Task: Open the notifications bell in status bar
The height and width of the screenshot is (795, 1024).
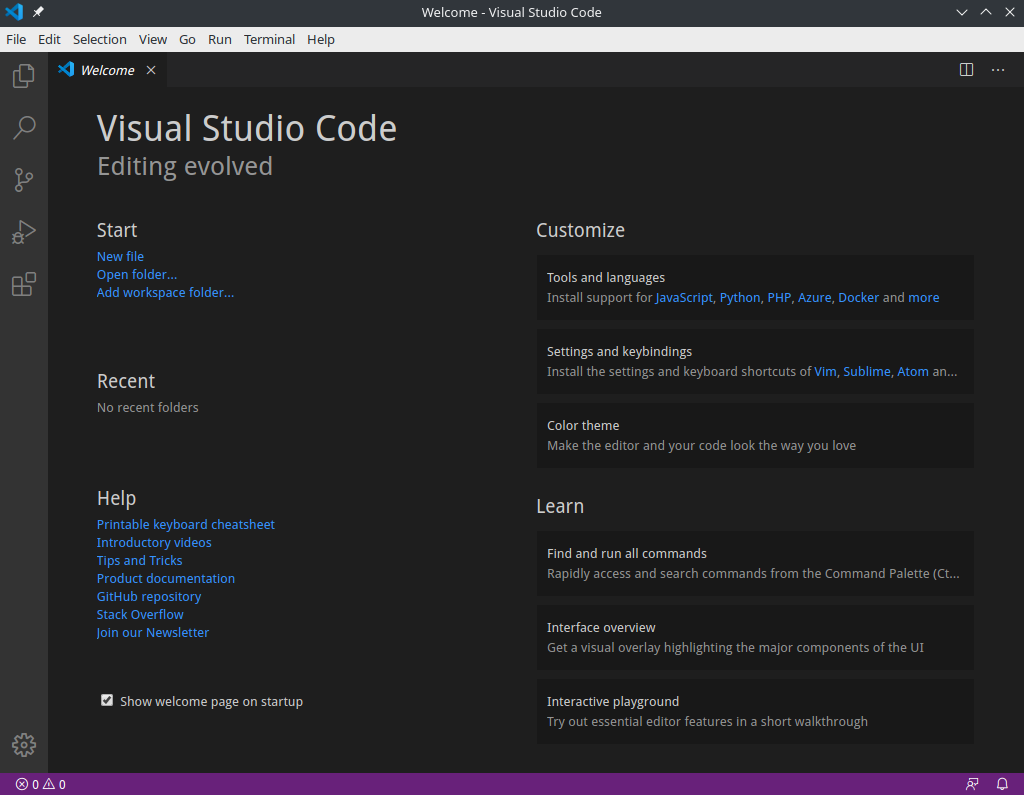Action: tap(1002, 784)
